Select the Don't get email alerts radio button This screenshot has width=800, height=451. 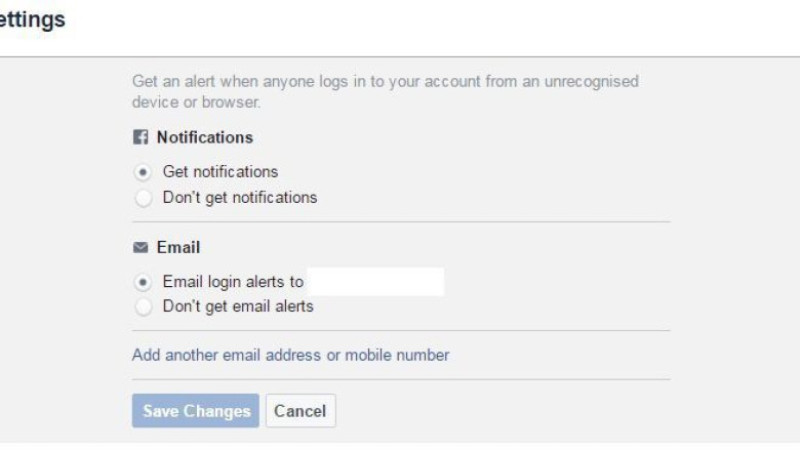[143, 307]
